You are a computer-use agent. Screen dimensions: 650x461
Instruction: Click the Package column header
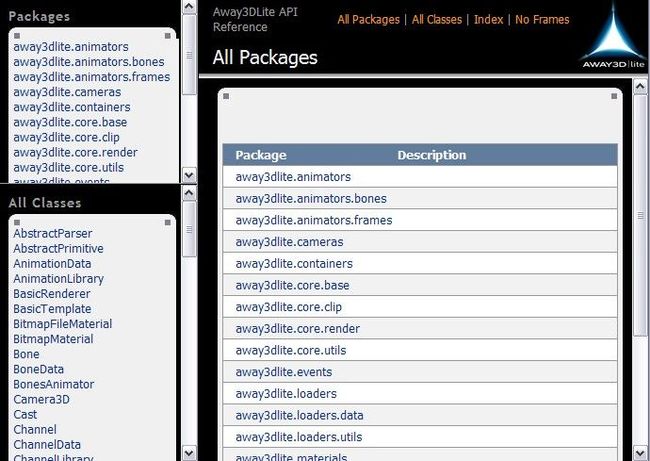pyautogui.click(x=261, y=155)
